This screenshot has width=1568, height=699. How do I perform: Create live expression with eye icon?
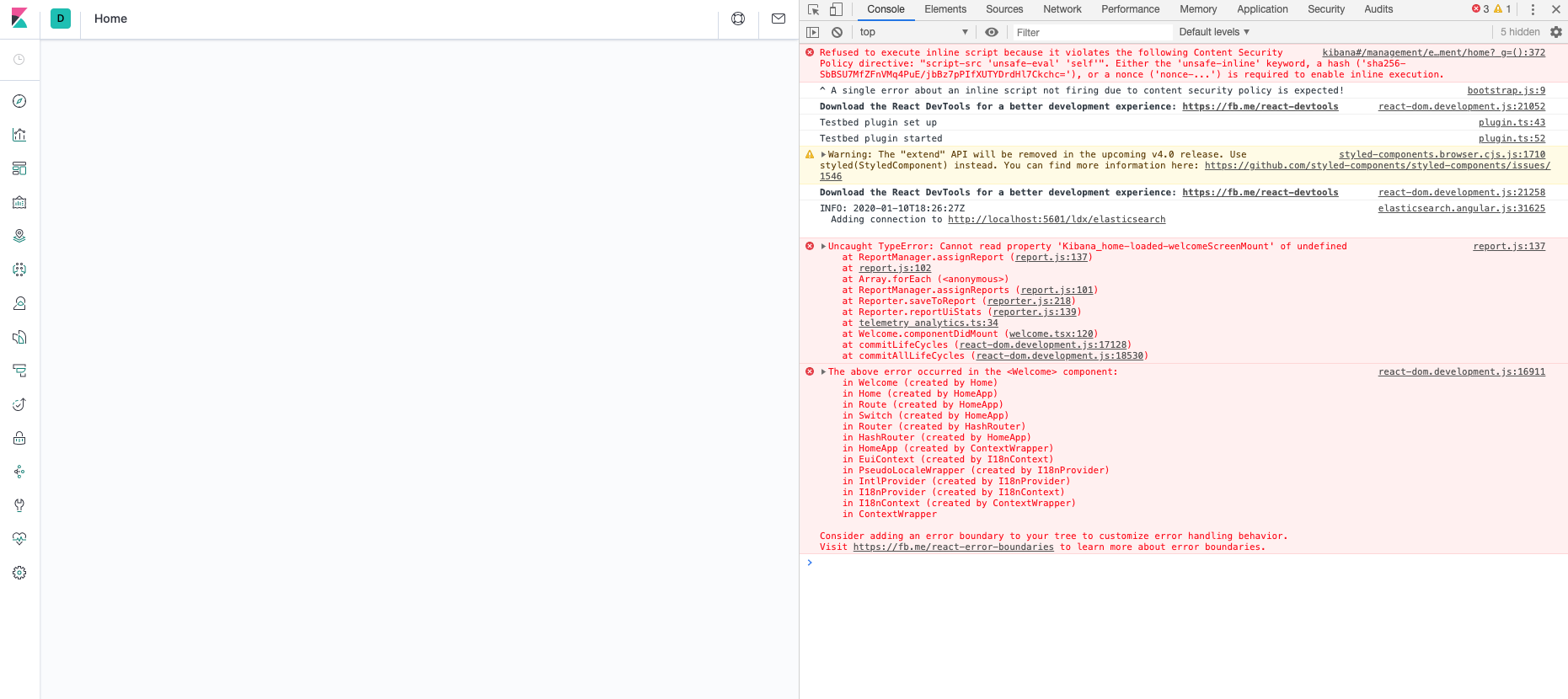pyautogui.click(x=992, y=32)
